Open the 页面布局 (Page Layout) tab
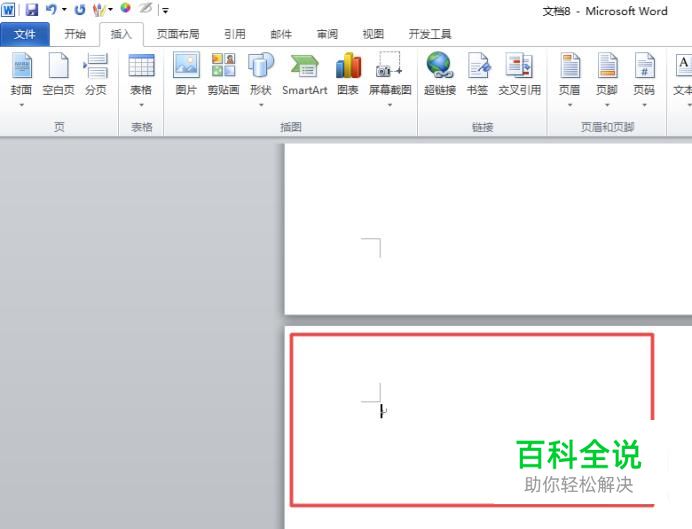Viewport: 692px width, 529px height. 178,34
